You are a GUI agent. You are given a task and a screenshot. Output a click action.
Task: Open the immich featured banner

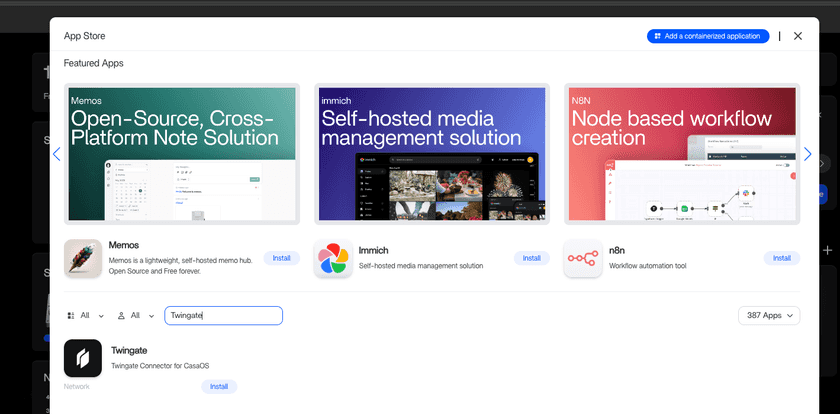(x=432, y=154)
